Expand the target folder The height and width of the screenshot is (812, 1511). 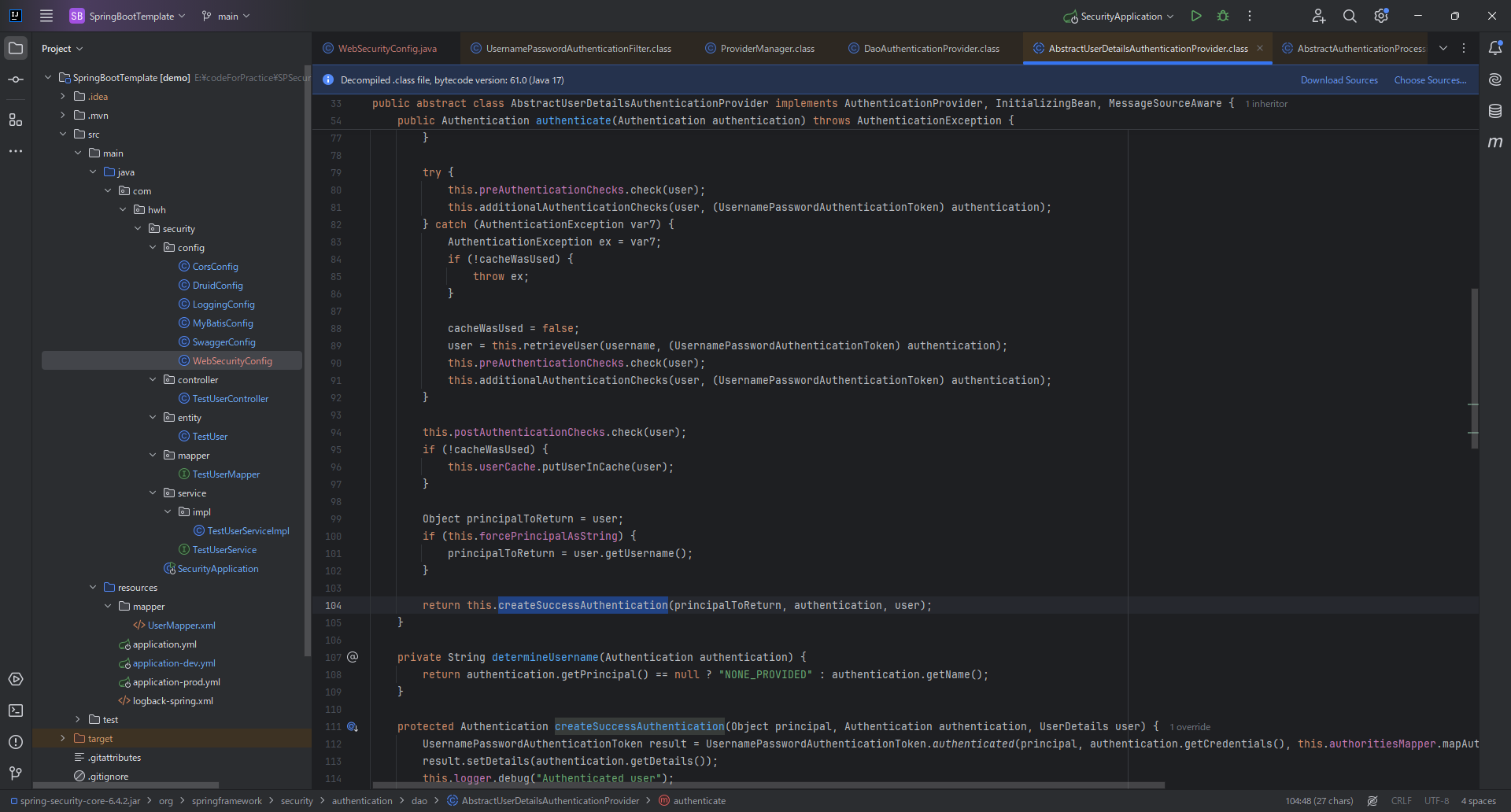click(63, 738)
